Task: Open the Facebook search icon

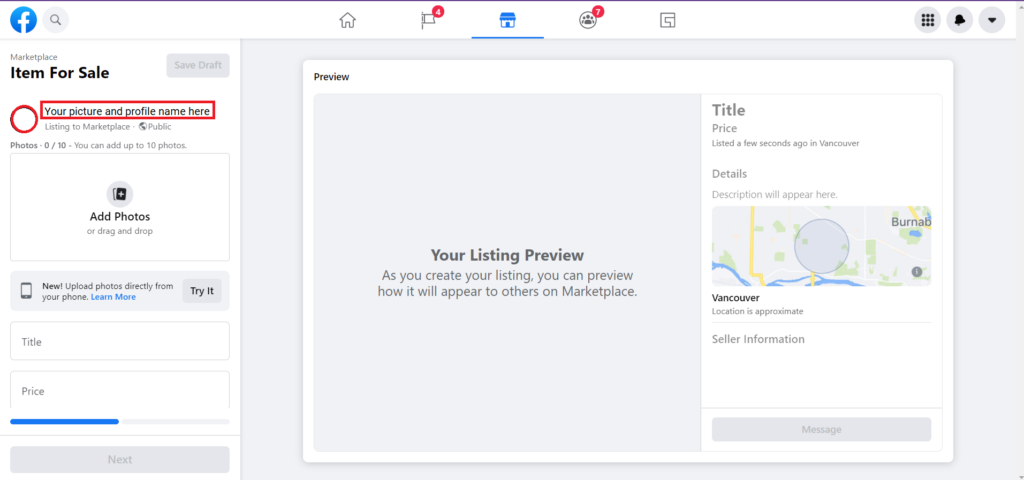Action: click(56, 20)
